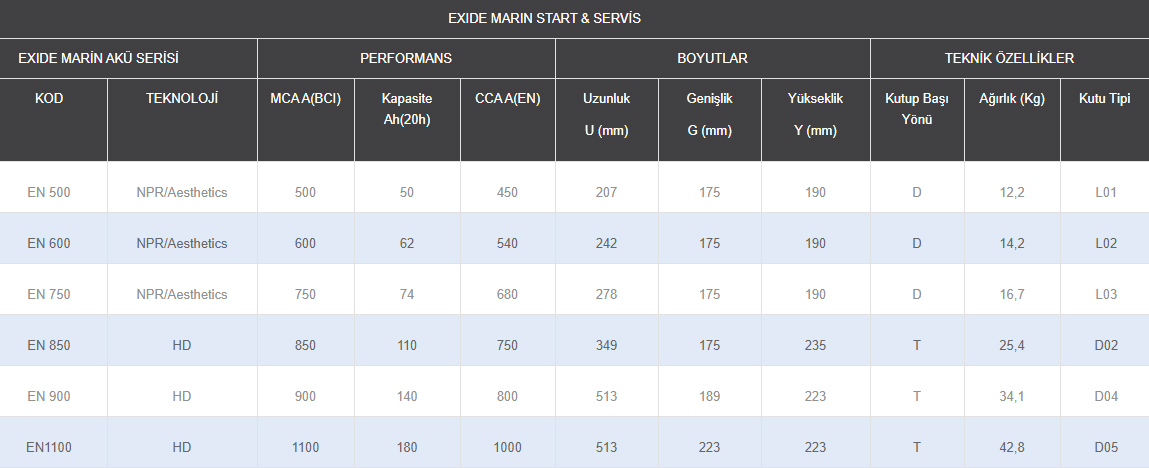Click NPR/Aesthetics in the EN 750 row
Screen dimensions: 1149x468
pyautogui.click(x=182, y=294)
